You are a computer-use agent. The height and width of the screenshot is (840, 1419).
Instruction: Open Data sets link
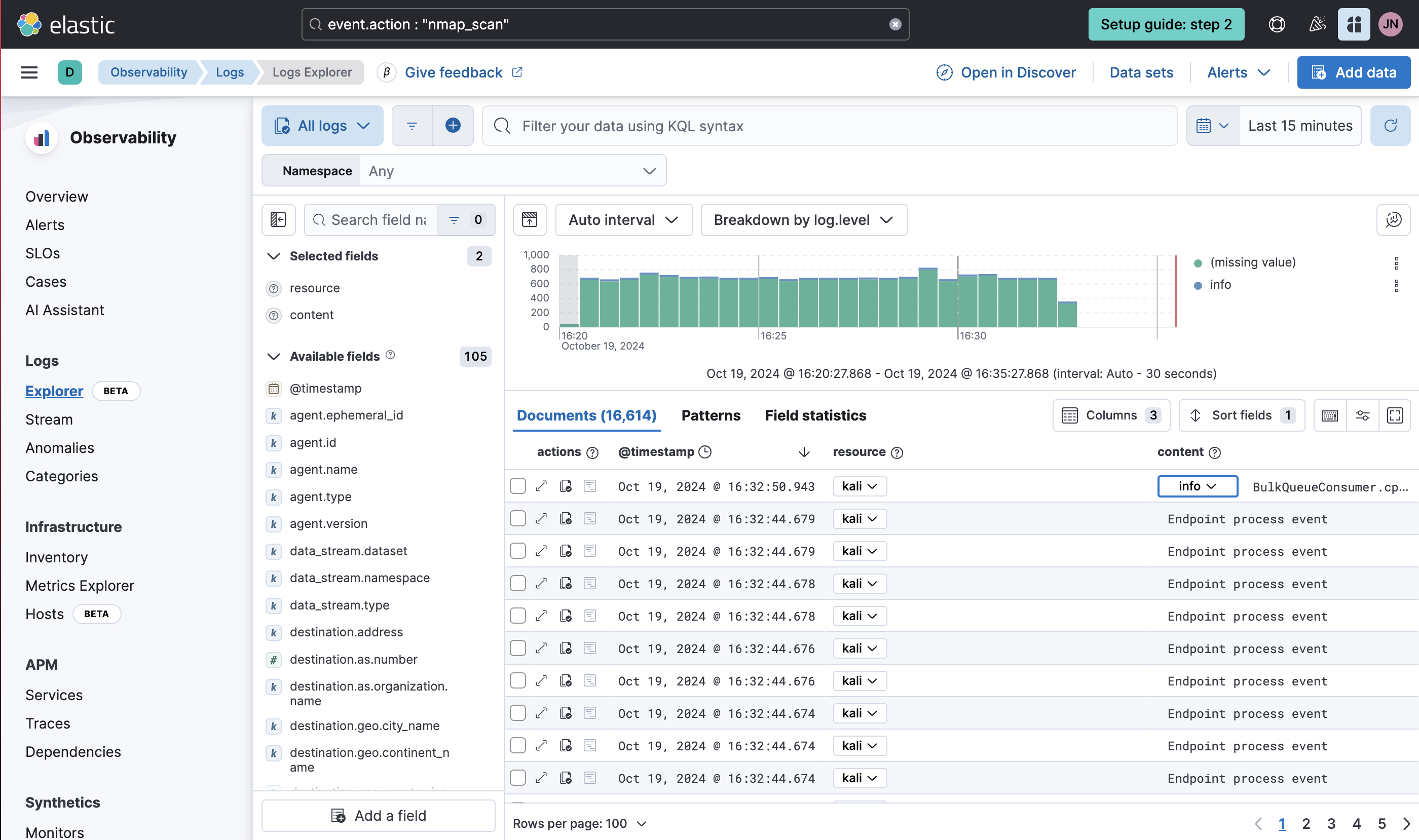tap(1141, 72)
